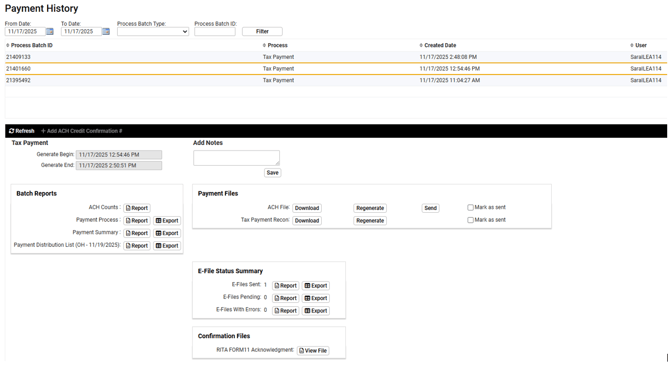Focus the Process Batch ID input field
This screenshot has width=670, height=365.
[215, 32]
